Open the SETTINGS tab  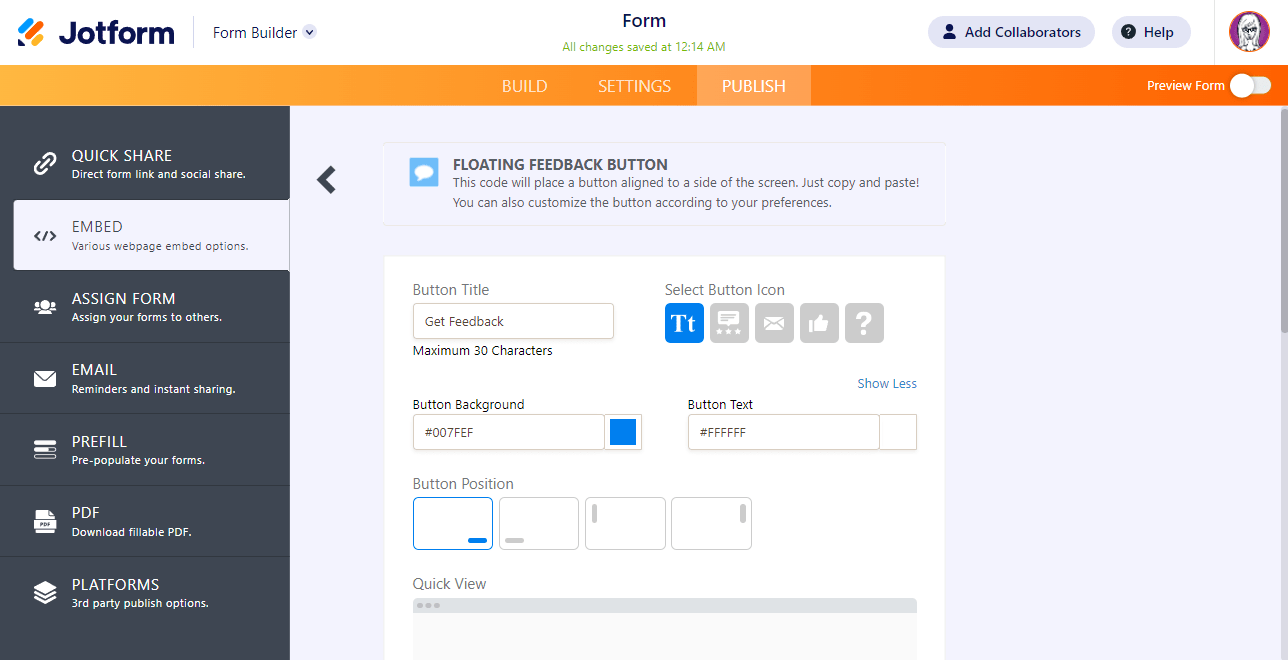coord(634,86)
